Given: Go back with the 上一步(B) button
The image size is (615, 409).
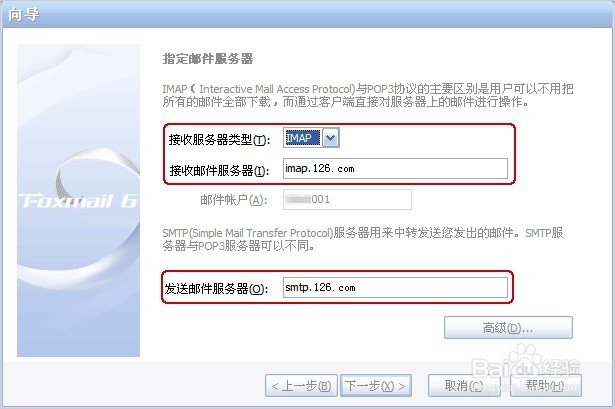Looking at the screenshot, I should (301, 386).
